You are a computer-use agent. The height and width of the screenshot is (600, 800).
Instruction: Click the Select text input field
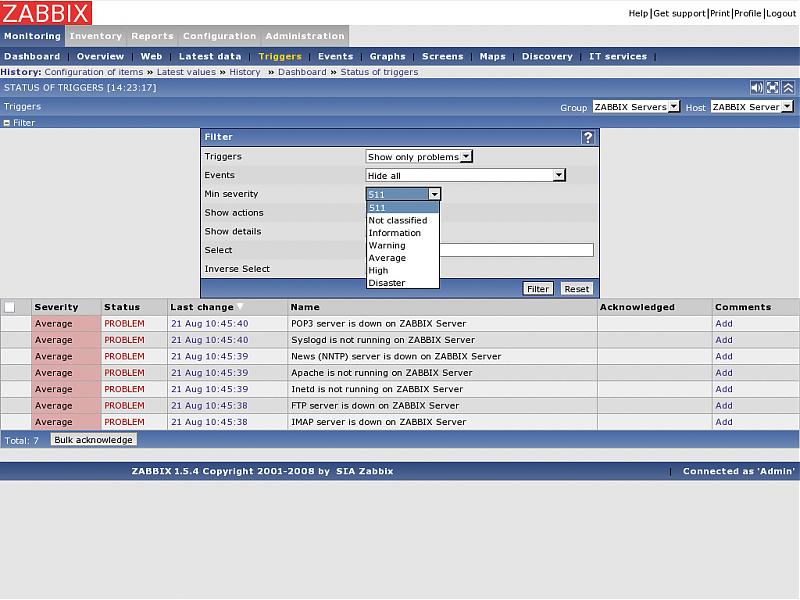pos(480,250)
